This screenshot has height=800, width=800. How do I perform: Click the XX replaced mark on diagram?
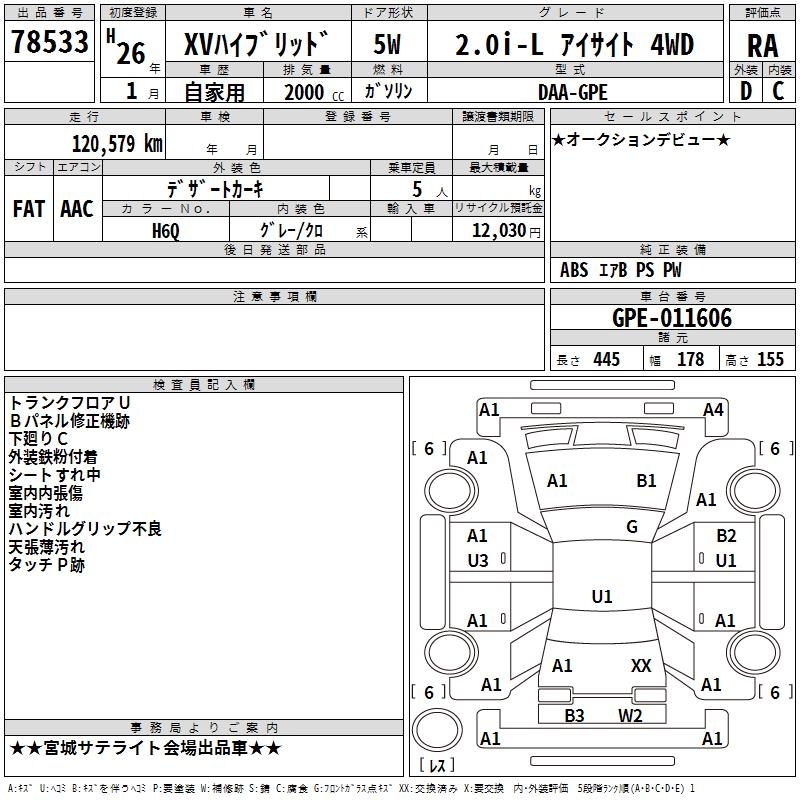tap(641, 666)
